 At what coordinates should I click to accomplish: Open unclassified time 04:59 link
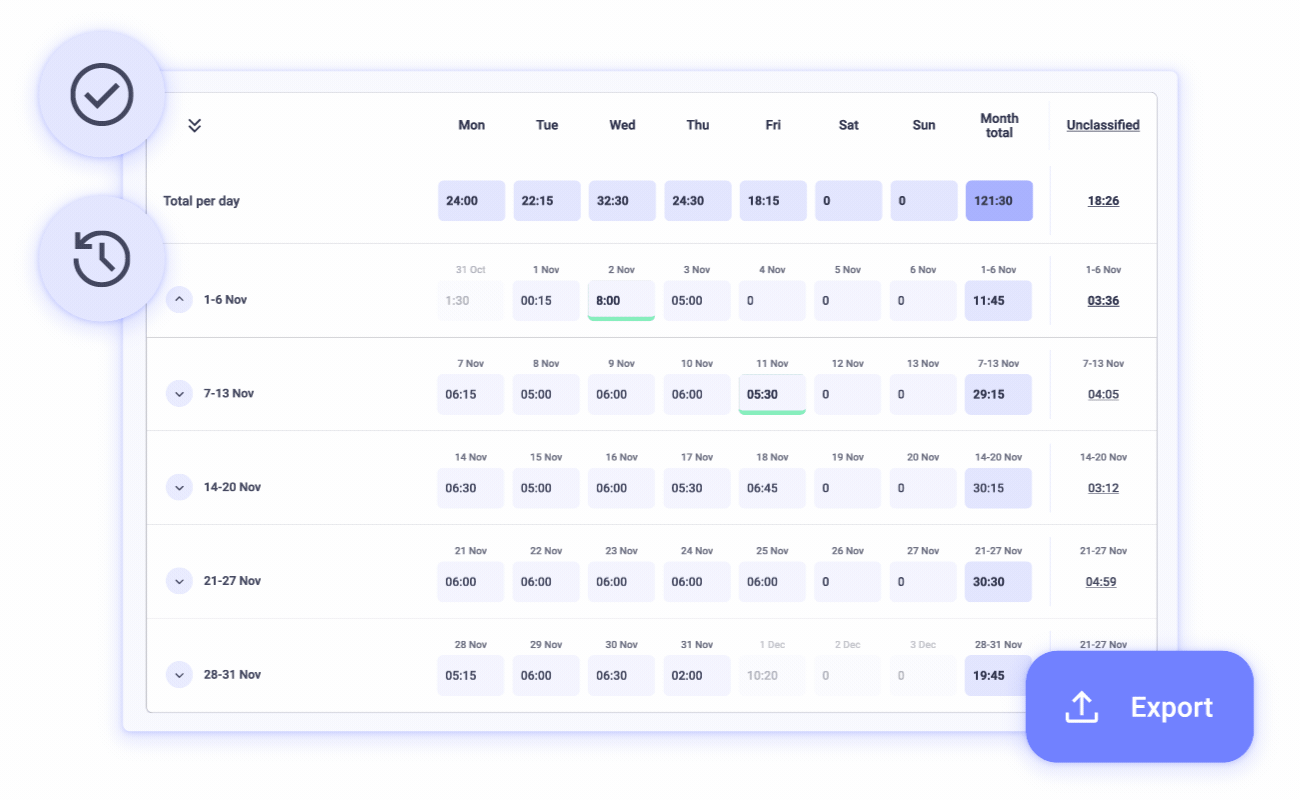1101,582
